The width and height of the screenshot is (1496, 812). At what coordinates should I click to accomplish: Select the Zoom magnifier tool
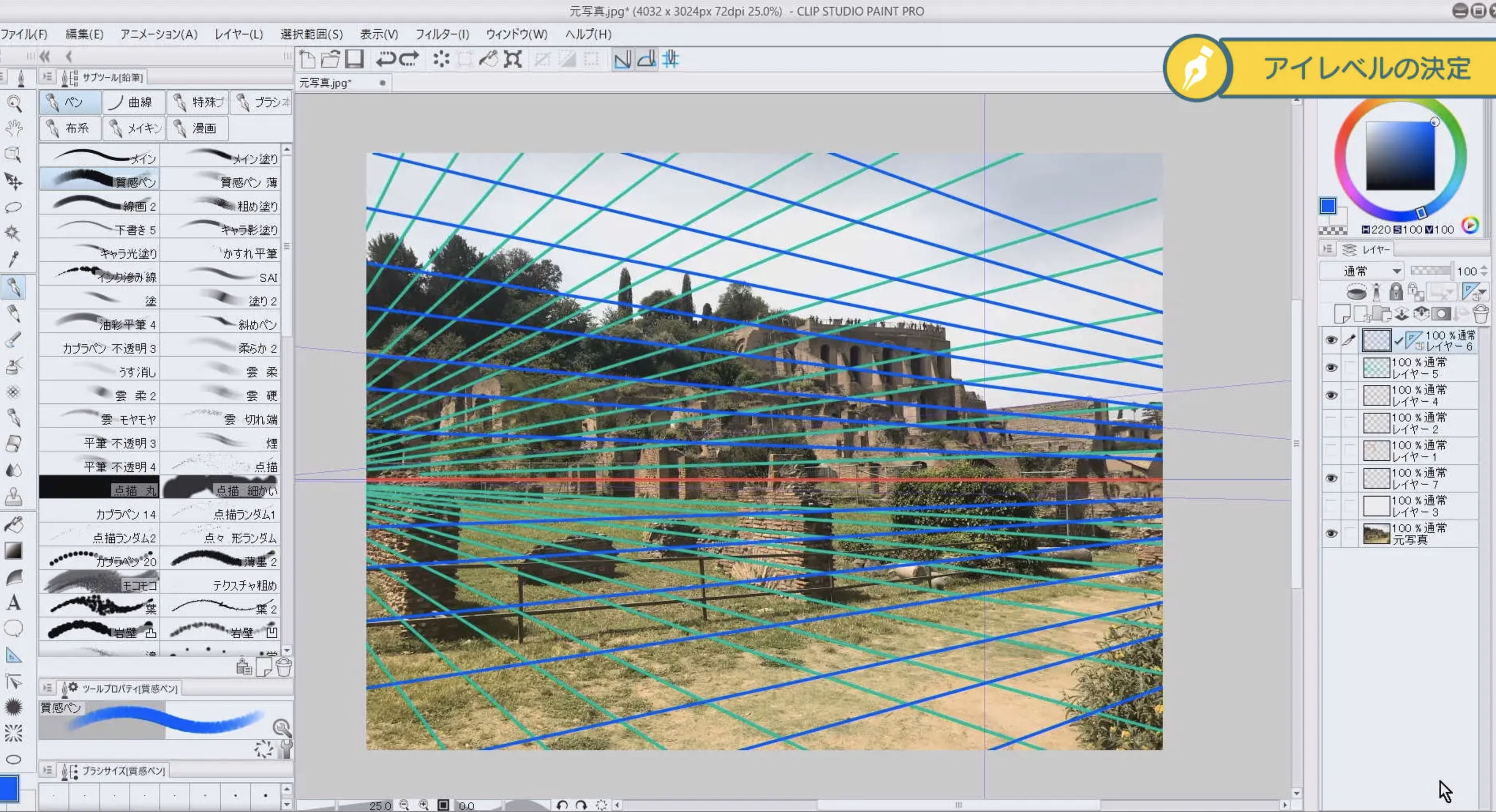14,104
